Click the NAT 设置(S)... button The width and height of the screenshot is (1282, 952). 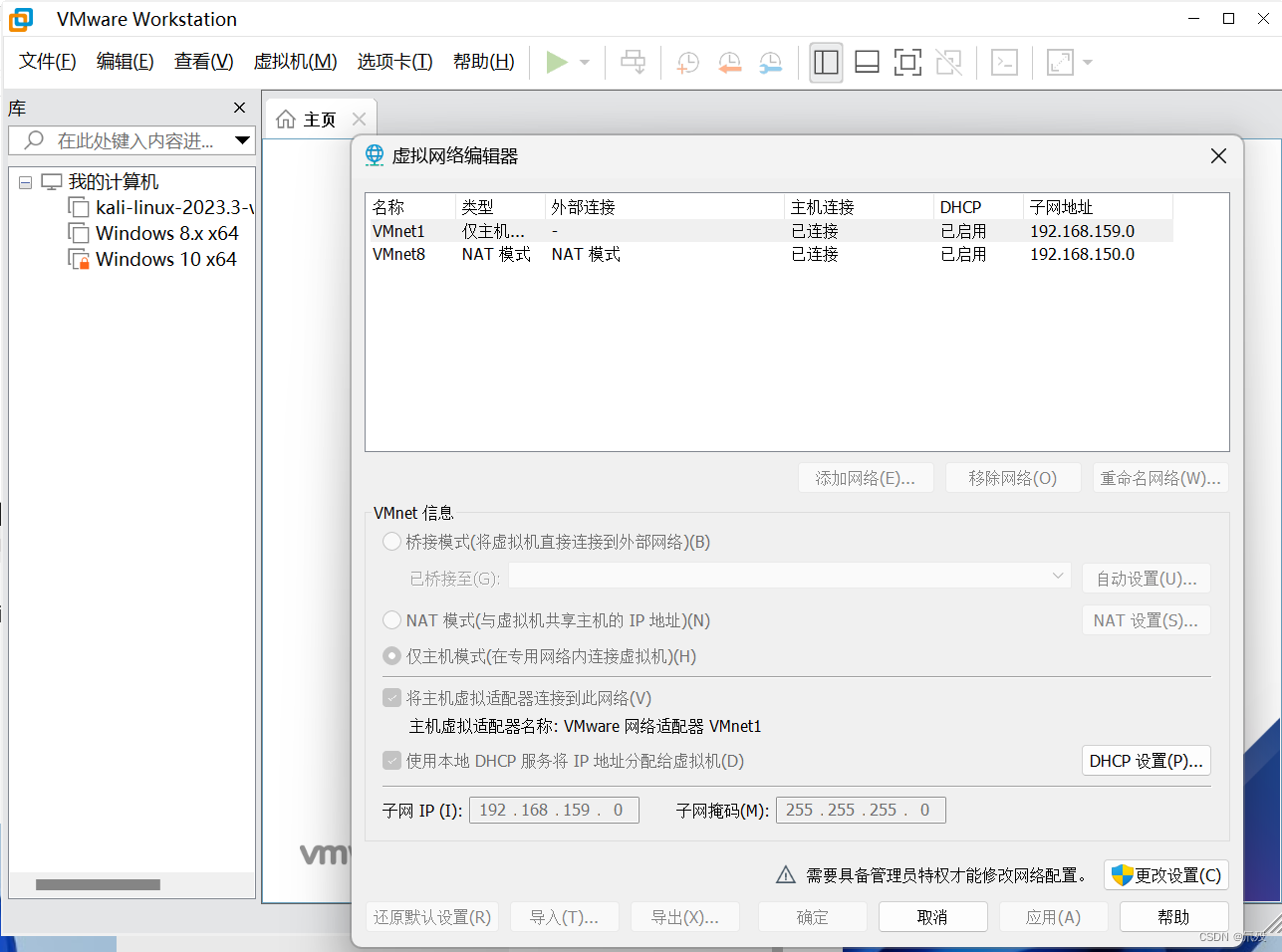click(1147, 620)
